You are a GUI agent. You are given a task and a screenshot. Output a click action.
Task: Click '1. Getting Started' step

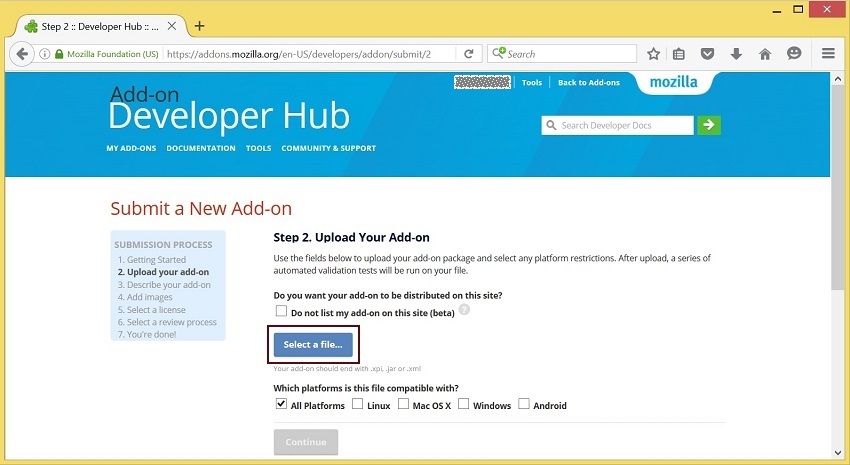pyautogui.click(x=152, y=260)
